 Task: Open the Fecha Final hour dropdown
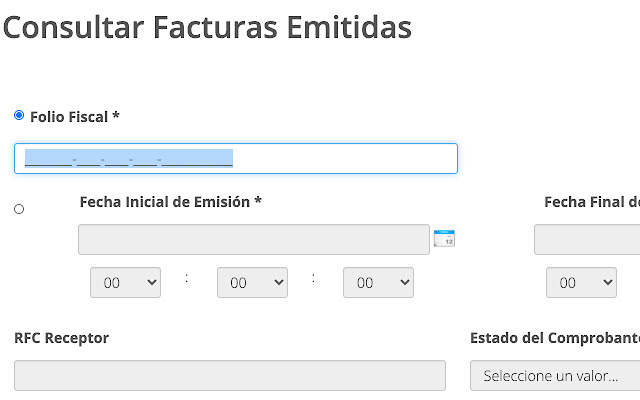coord(581,283)
